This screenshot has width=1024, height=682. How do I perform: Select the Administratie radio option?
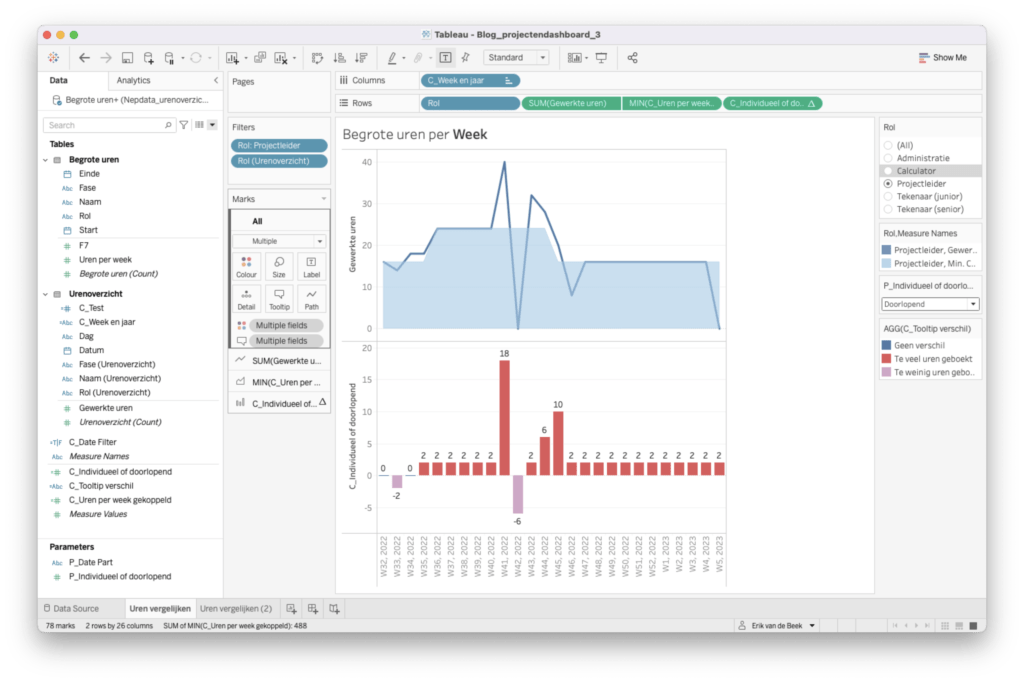[x=888, y=158]
